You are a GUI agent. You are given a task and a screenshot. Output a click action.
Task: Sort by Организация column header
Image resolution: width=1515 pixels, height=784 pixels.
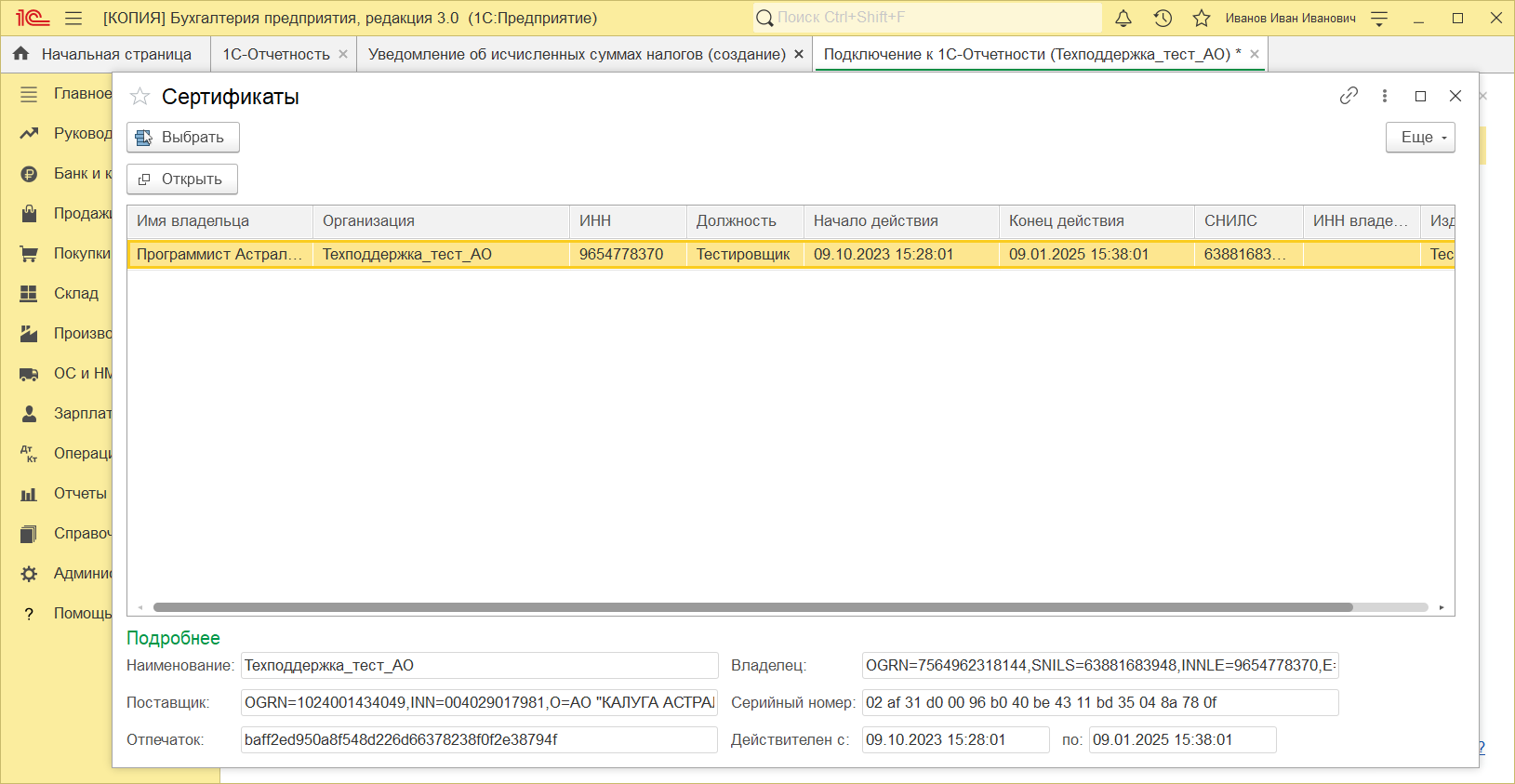[441, 221]
